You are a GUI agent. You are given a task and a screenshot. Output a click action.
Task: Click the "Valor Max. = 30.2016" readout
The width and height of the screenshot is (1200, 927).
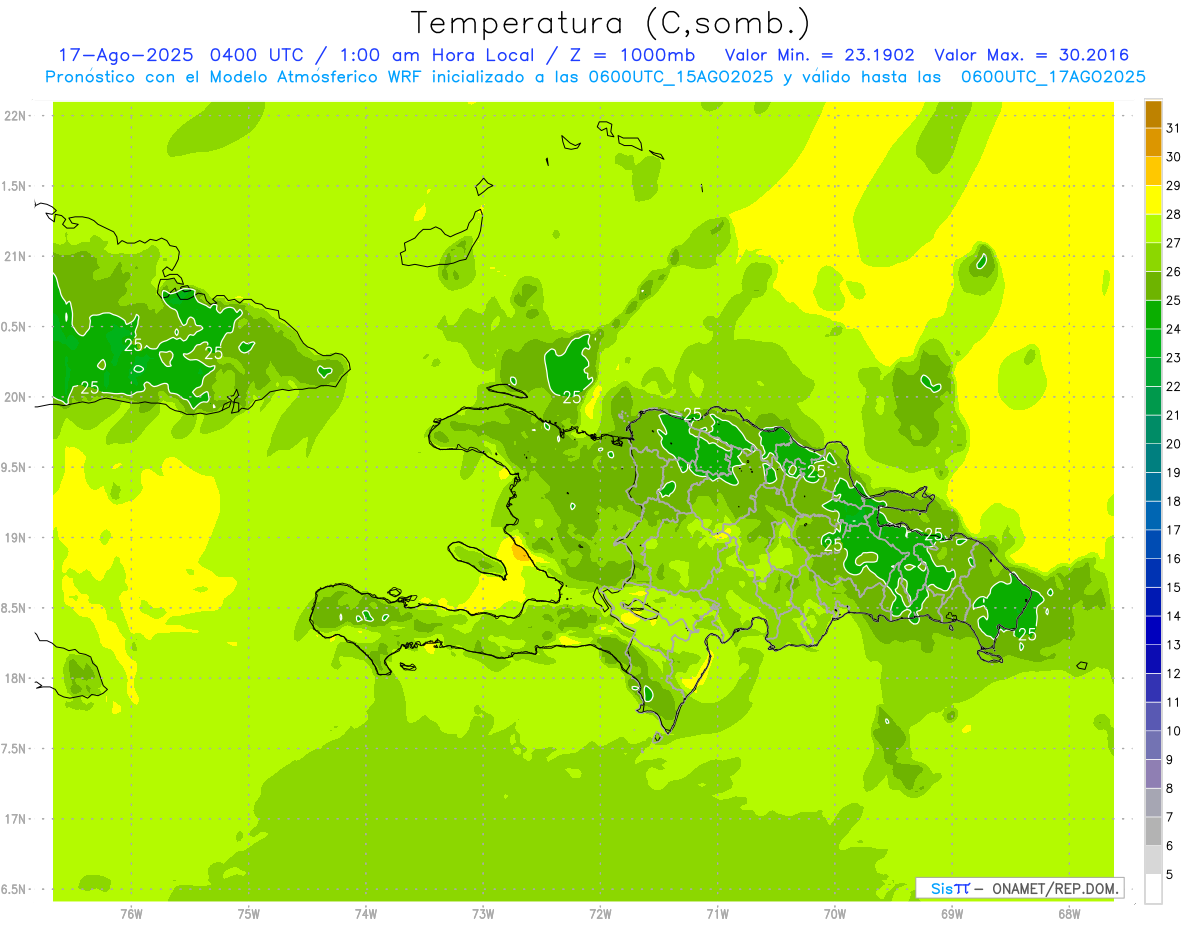1032,55
